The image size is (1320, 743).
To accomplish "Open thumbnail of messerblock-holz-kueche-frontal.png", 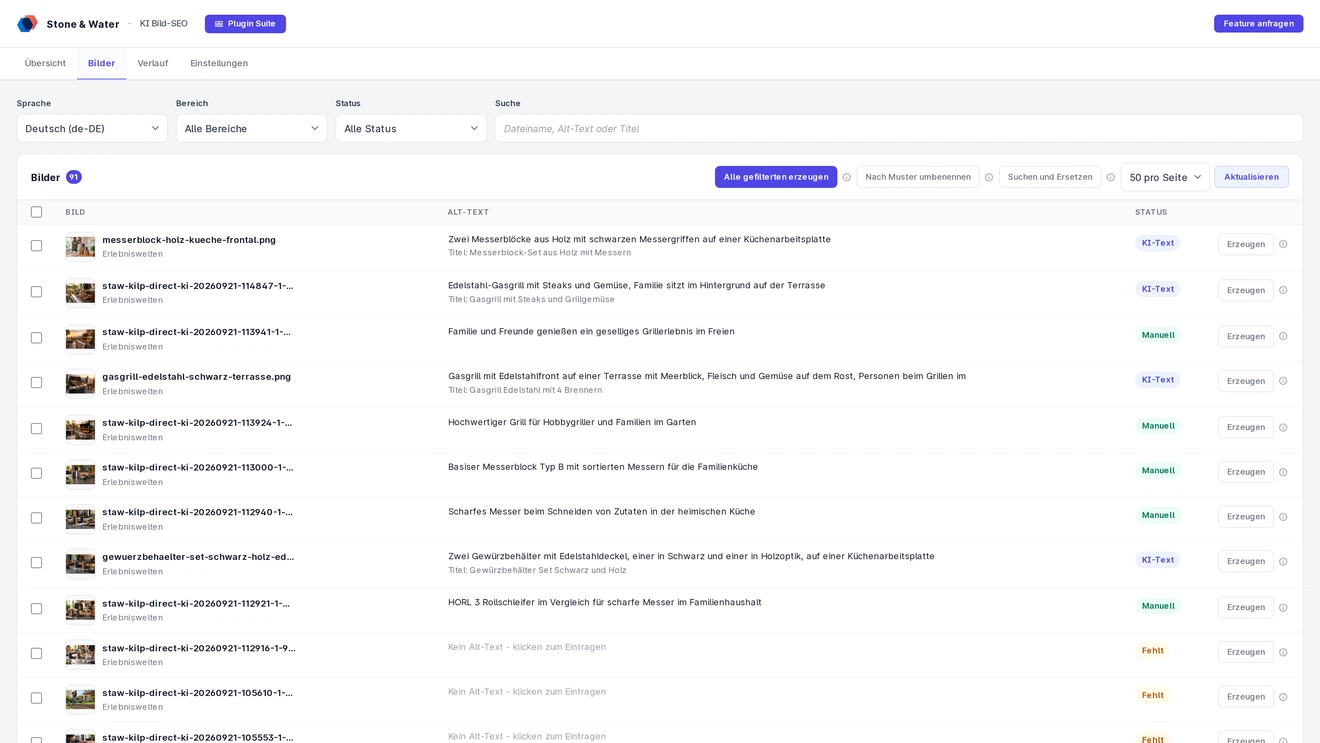I will tap(80, 246).
